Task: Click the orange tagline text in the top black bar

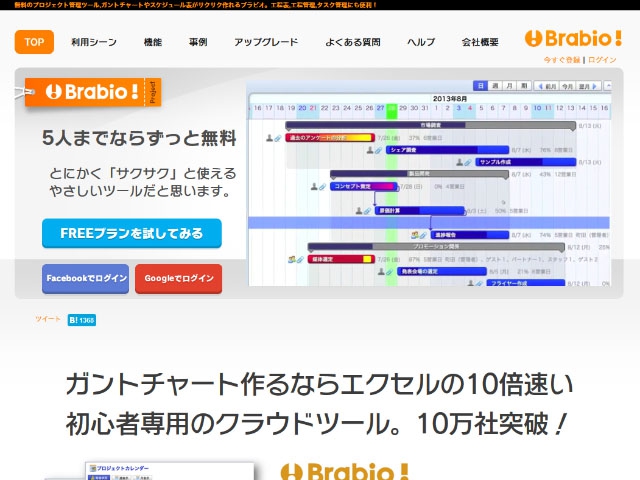Action: coord(196,5)
